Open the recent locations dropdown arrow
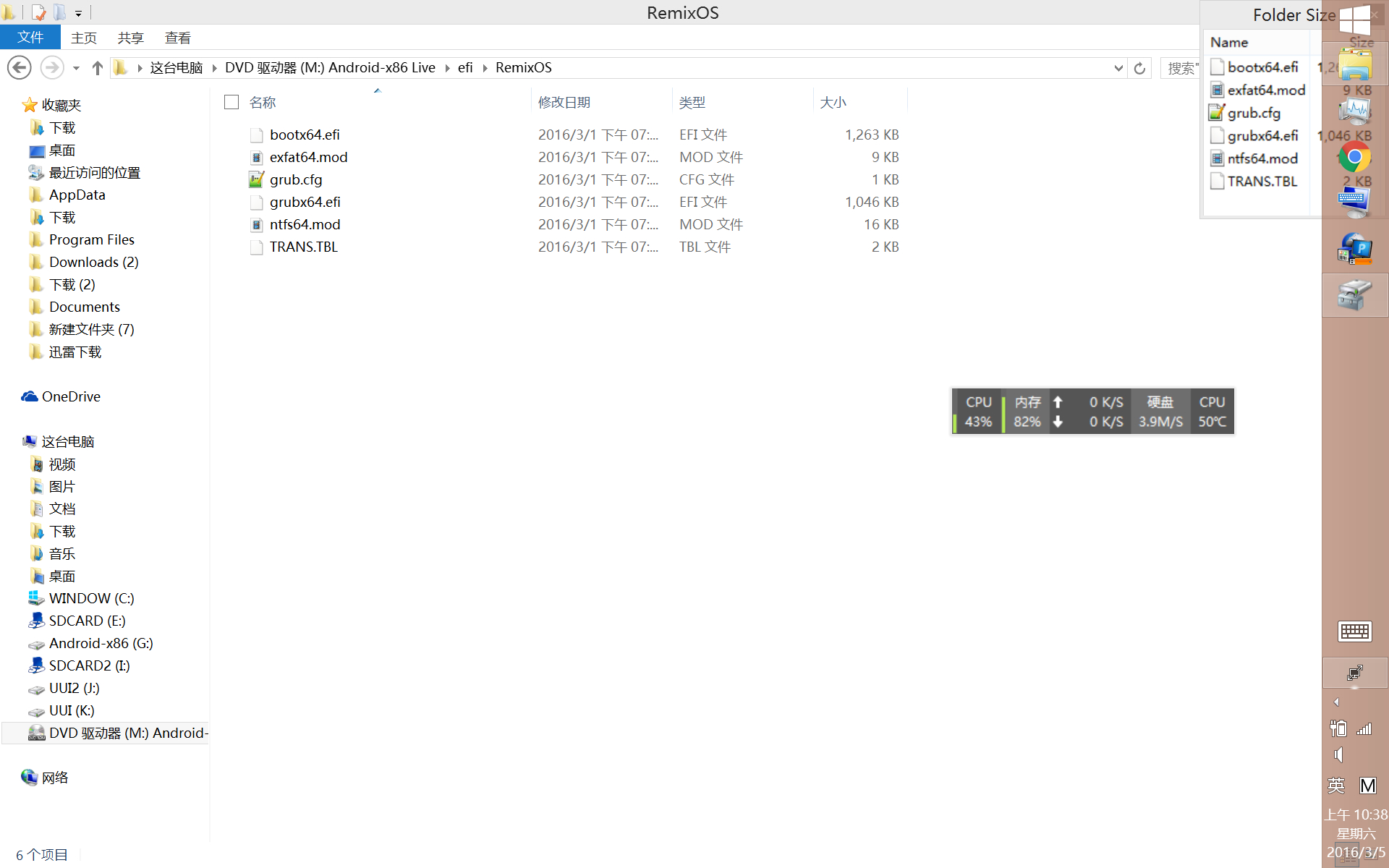Viewport: 1389px width, 868px height. click(x=76, y=68)
